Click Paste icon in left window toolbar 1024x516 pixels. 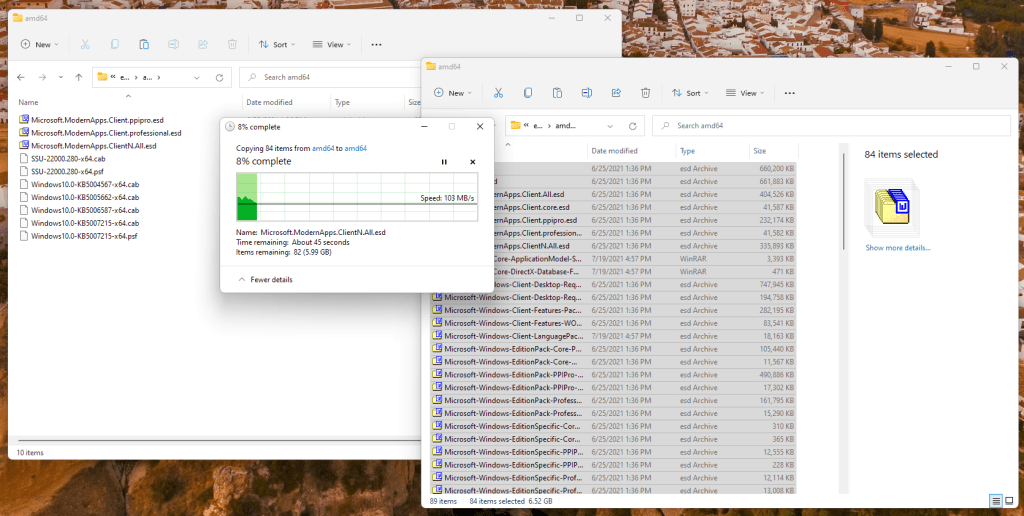click(x=144, y=44)
